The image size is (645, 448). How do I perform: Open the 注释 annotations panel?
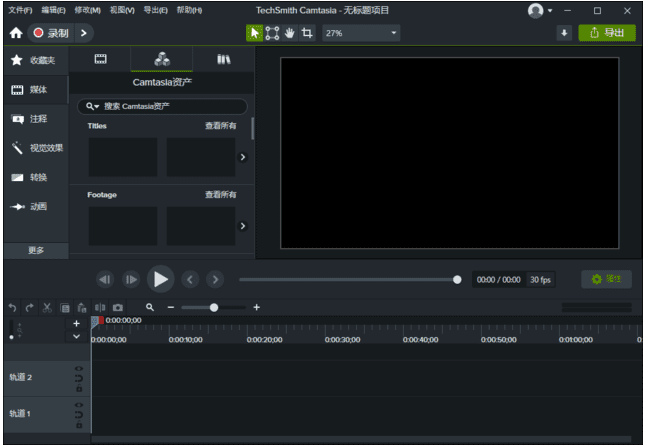[36, 119]
